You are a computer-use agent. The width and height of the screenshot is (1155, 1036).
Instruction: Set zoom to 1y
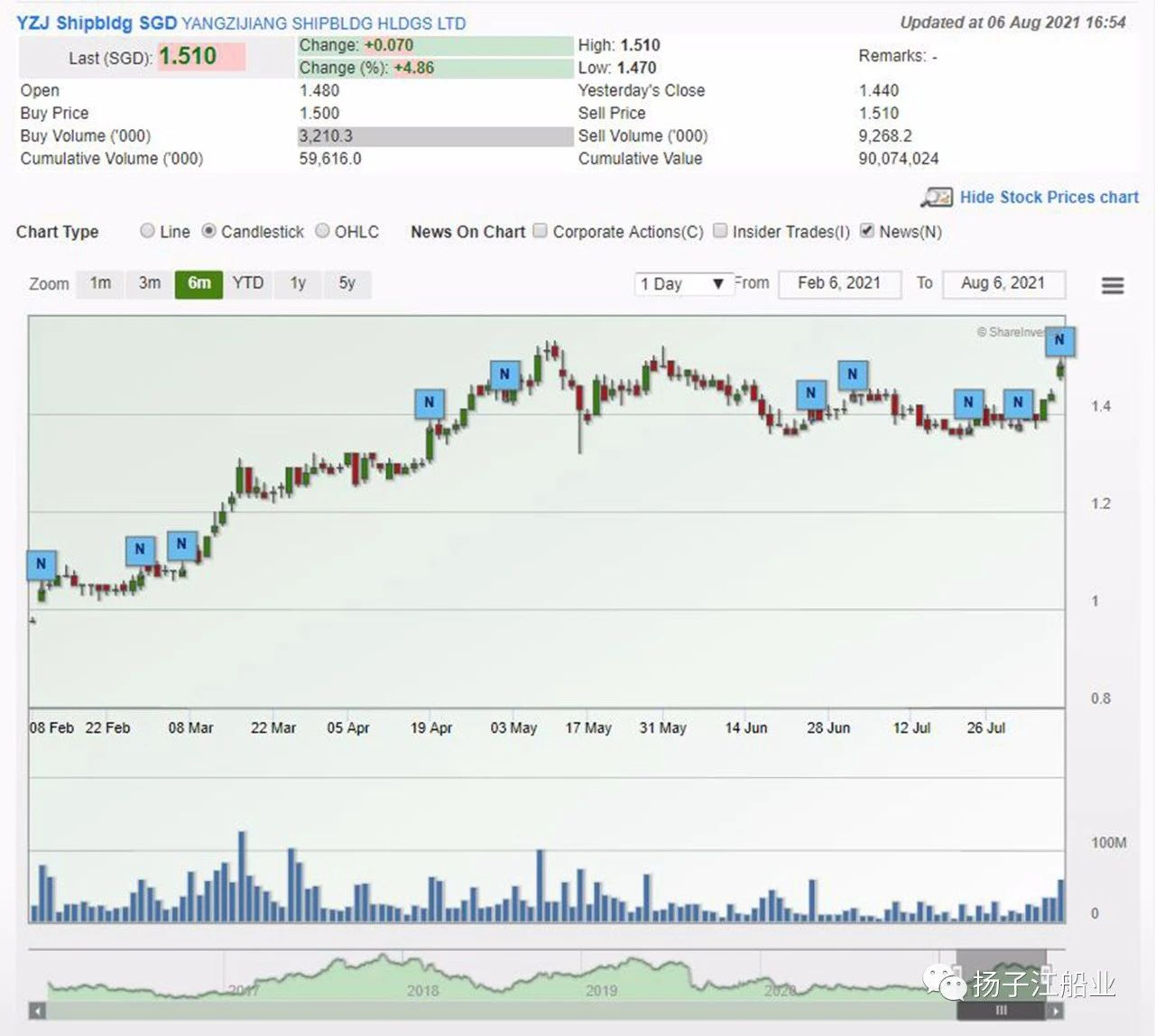298,283
